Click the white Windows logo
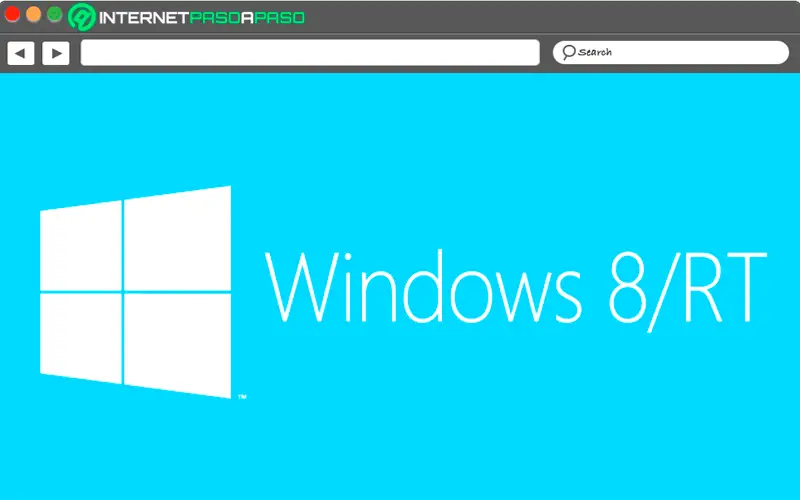Image resolution: width=800 pixels, height=500 pixels. pos(136,292)
